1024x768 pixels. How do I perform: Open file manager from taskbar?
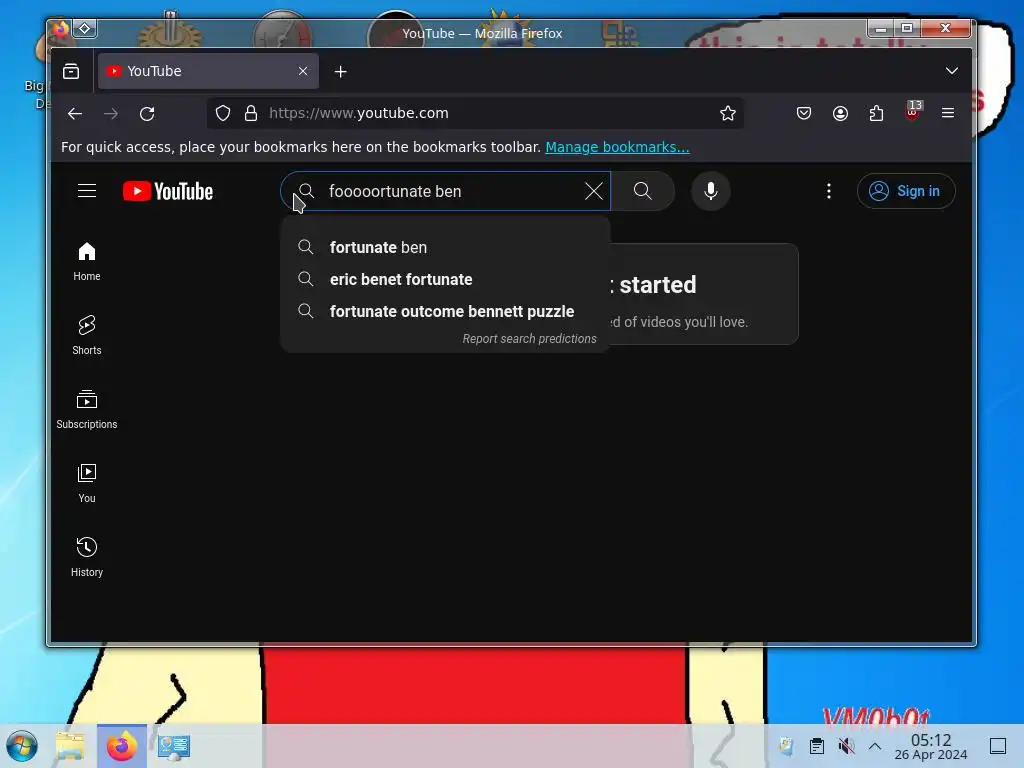pos(71,746)
